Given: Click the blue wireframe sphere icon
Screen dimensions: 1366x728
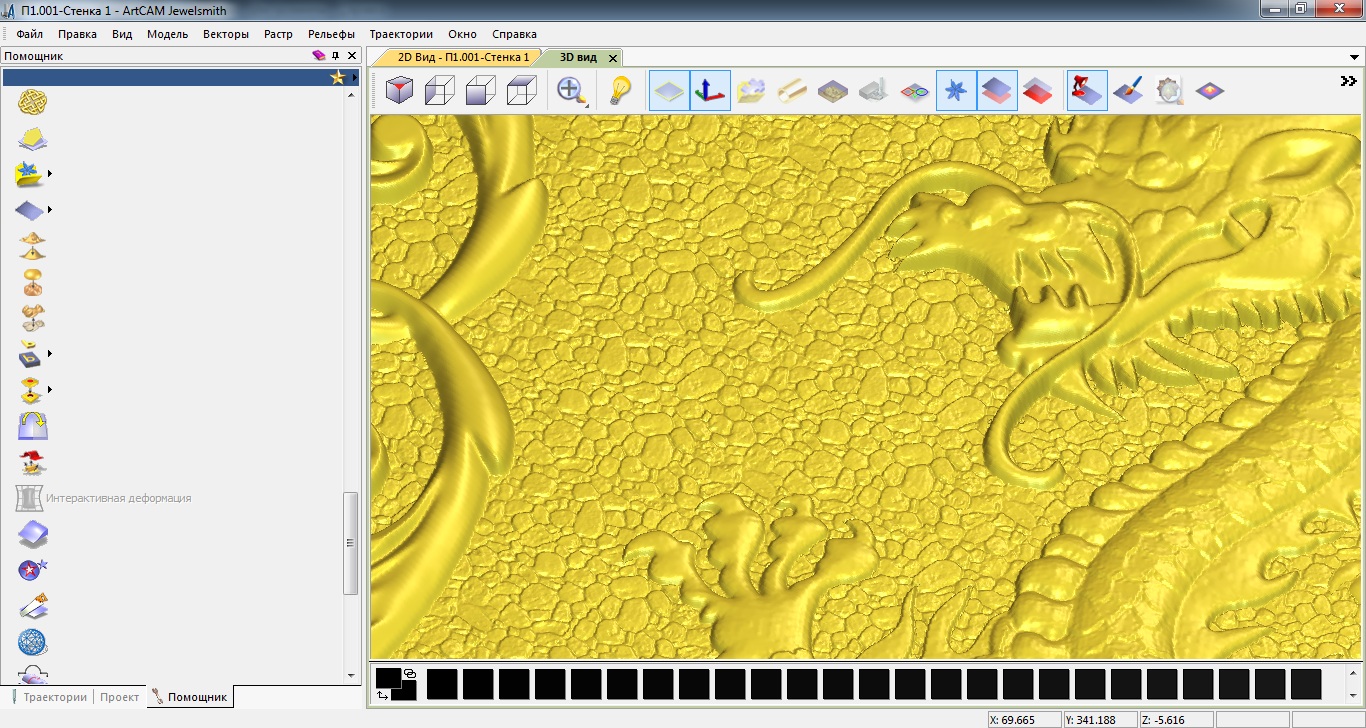Looking at the screenshot, I should coord(33,642).
